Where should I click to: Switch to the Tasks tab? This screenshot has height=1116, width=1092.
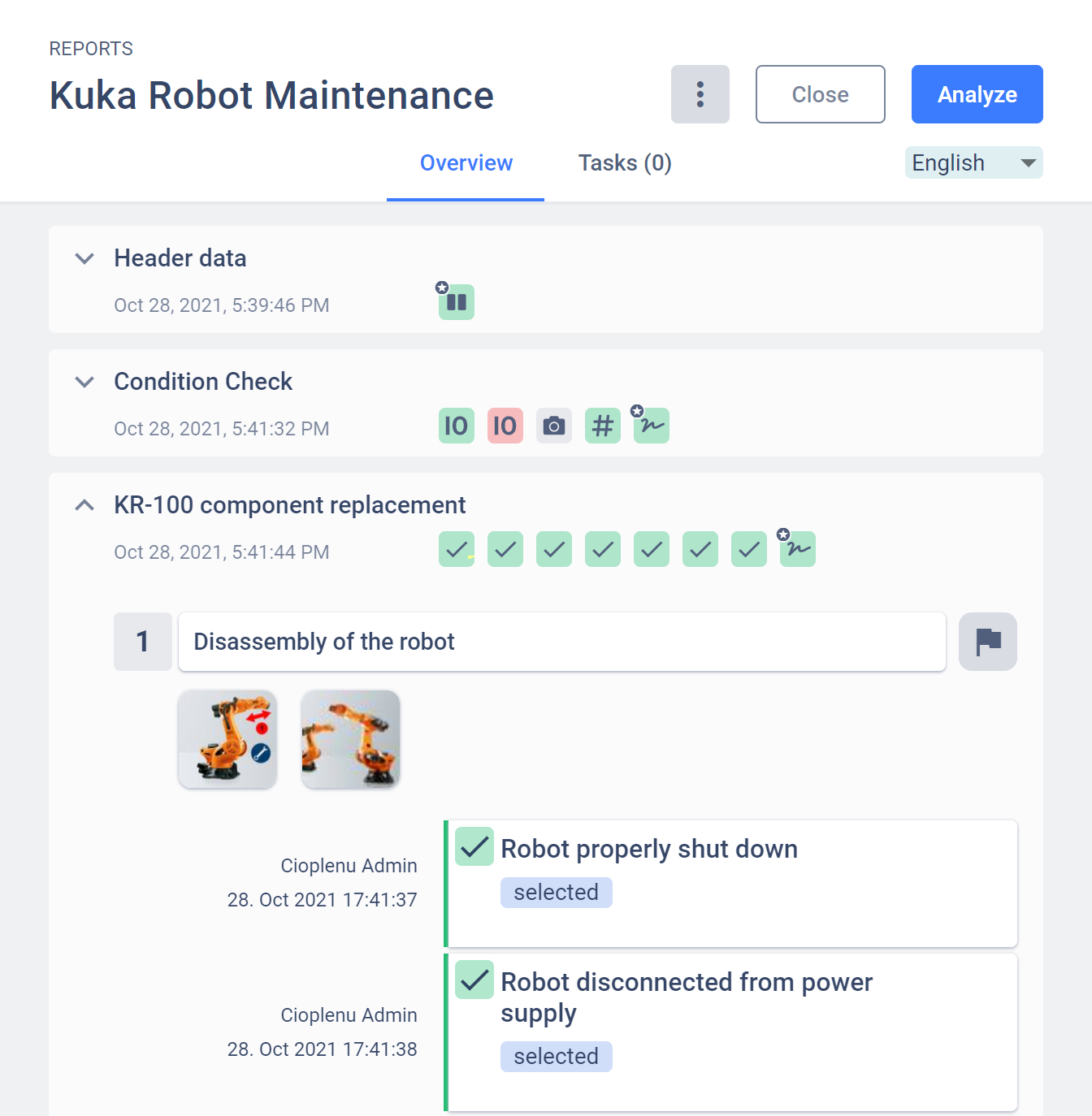point(623,162)
